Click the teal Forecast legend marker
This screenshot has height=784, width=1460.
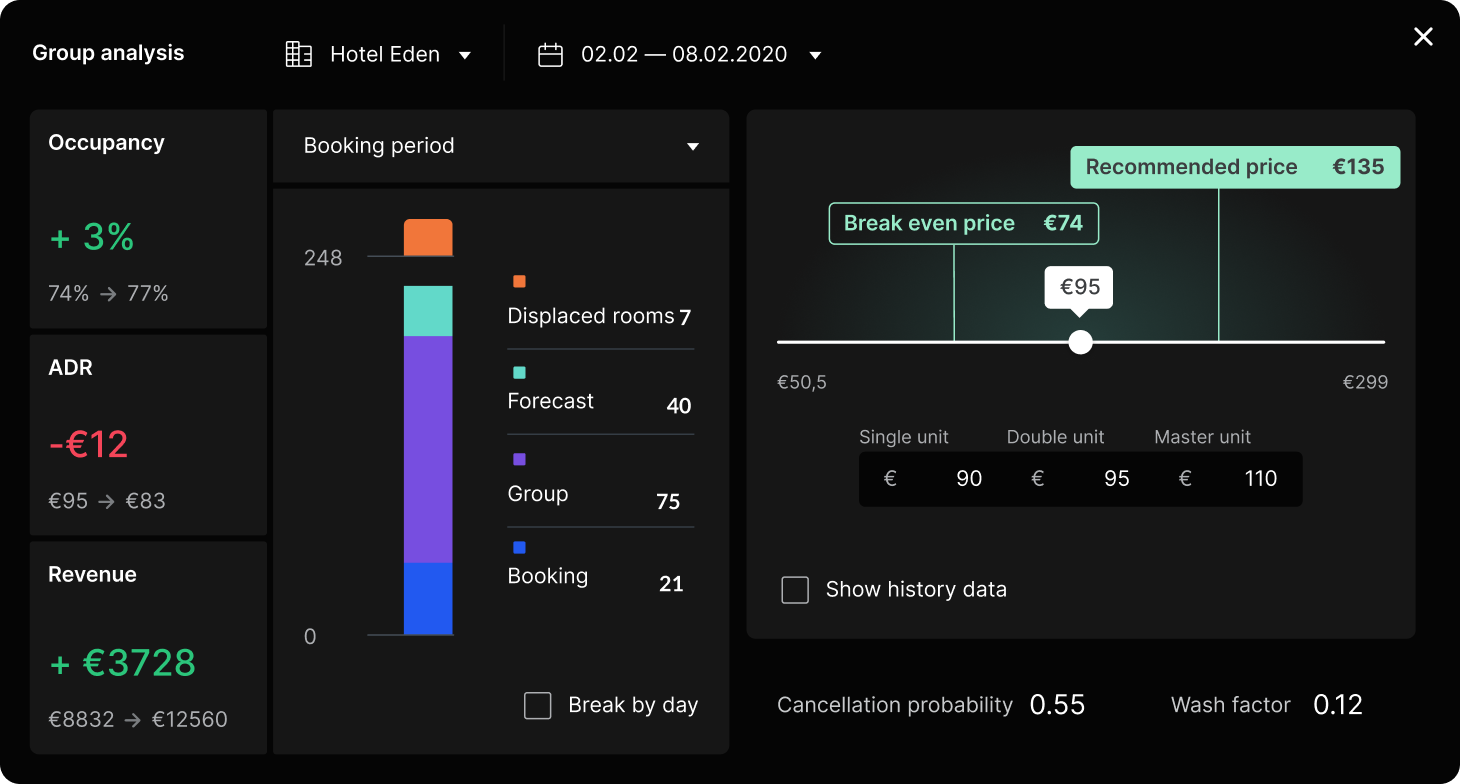pos(519,373)
